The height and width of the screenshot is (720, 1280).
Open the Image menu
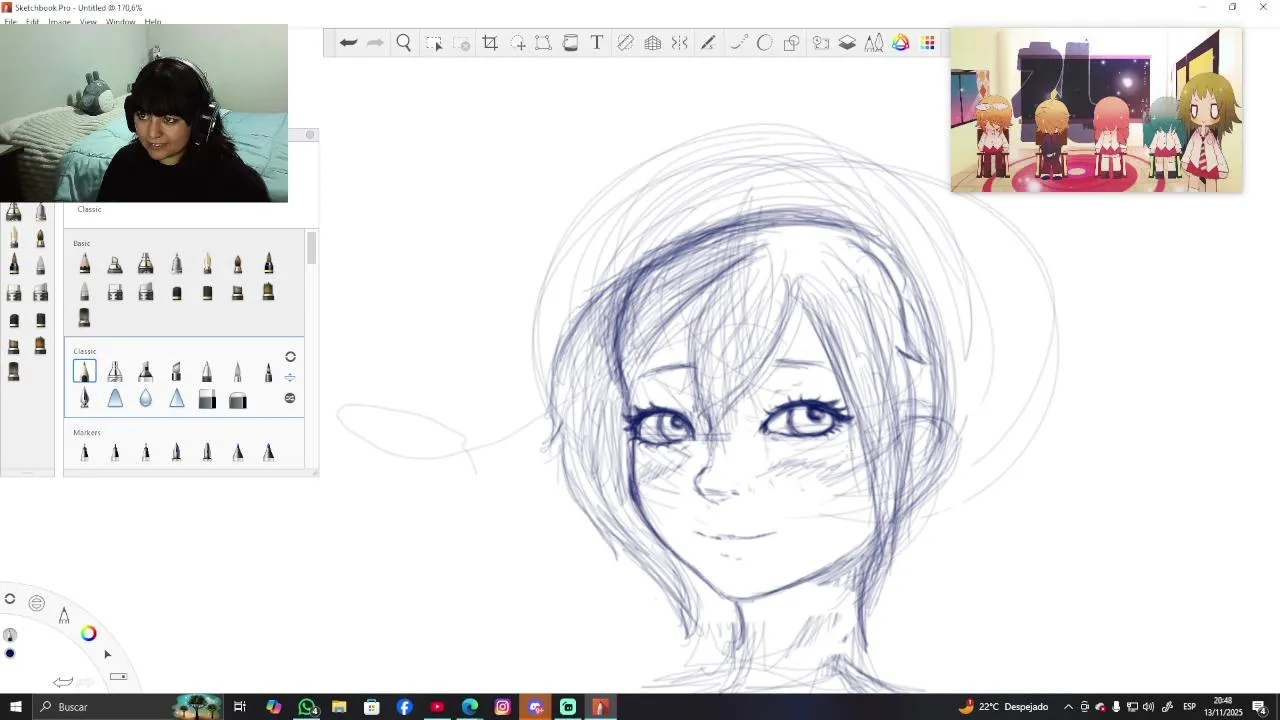[x=60, y=22]
